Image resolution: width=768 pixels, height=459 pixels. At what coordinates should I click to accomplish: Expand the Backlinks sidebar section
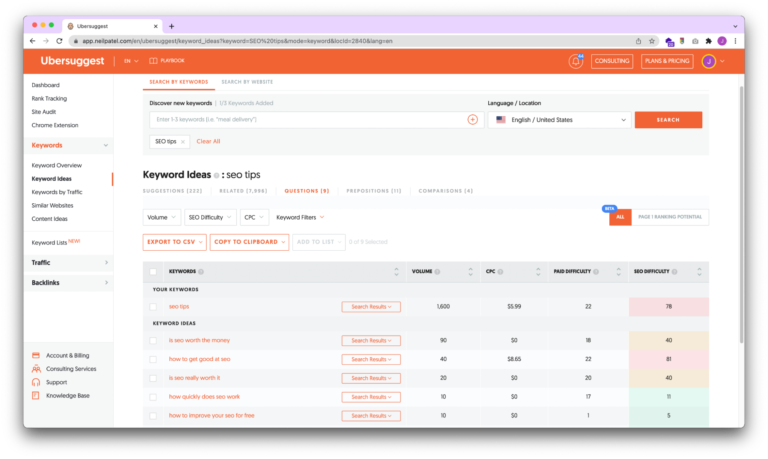pos(69,283)
